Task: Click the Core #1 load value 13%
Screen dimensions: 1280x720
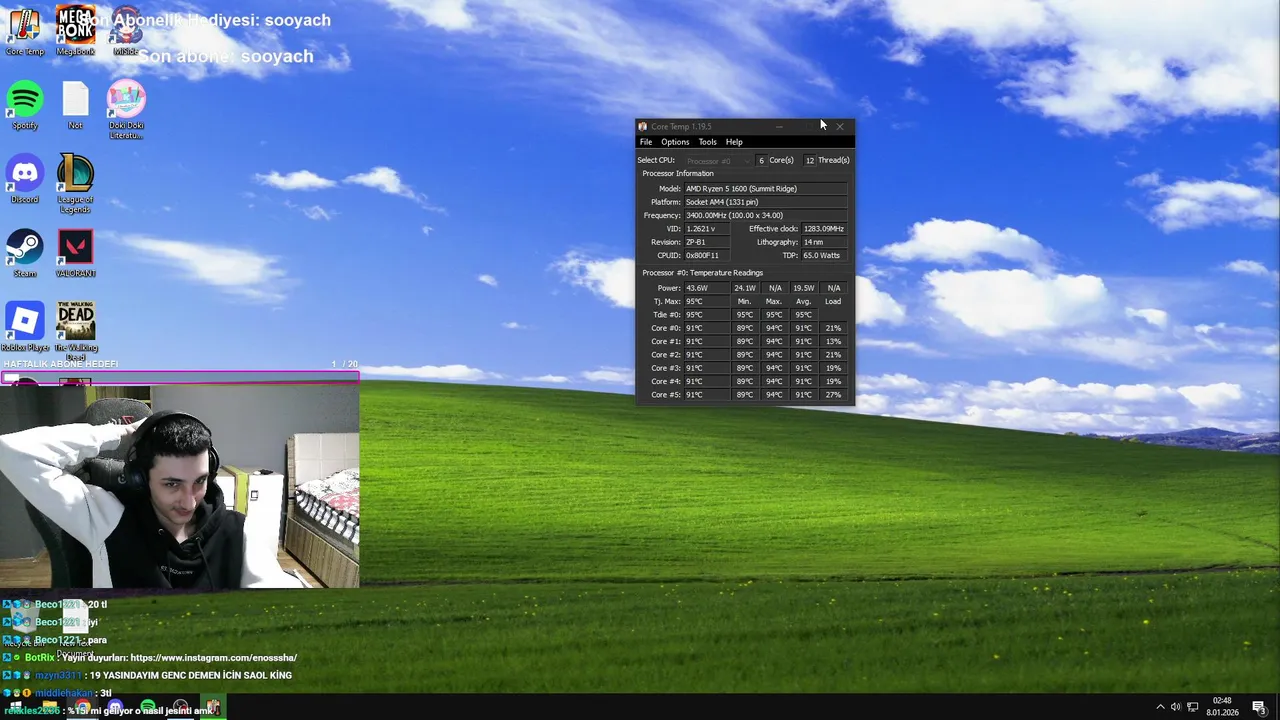Action: 833,341
